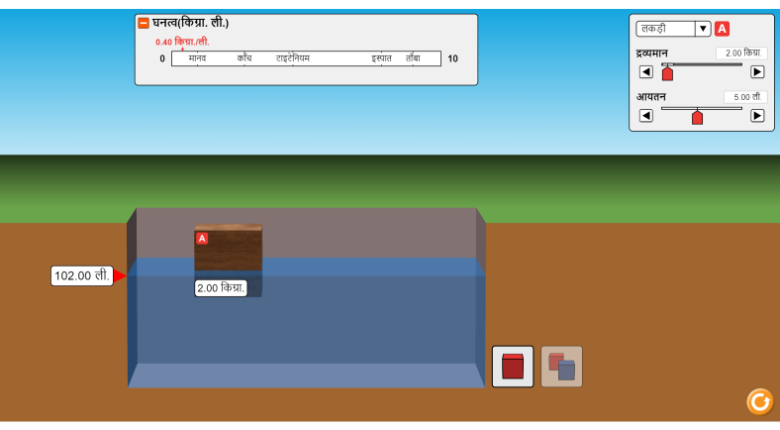This screenshot has width=780, height=430.
Task: Open the लकड़ी material dropdown
Action: pyautogui.click(x=666, y=29)
